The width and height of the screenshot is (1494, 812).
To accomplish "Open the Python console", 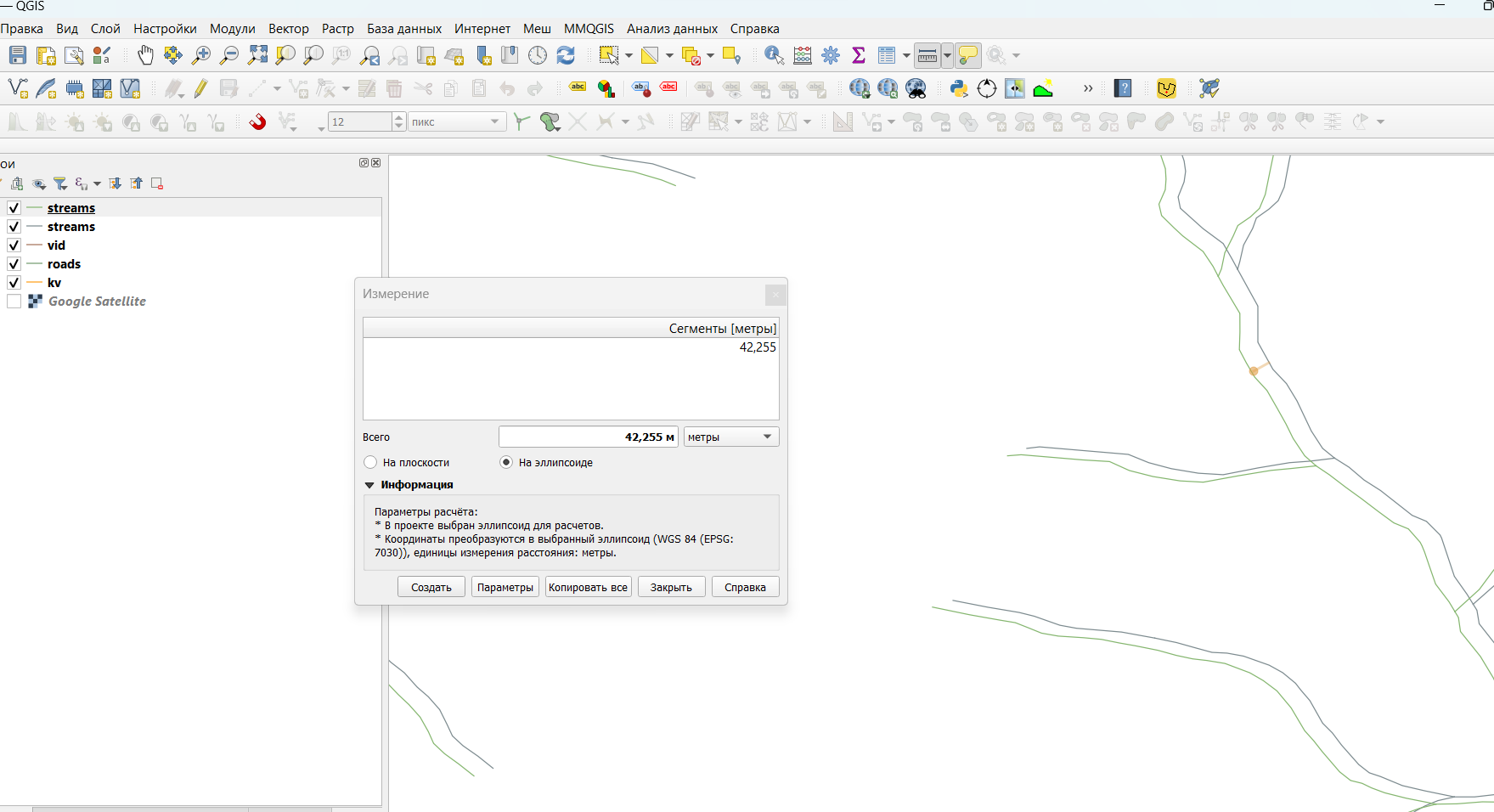I will point(959,88).
